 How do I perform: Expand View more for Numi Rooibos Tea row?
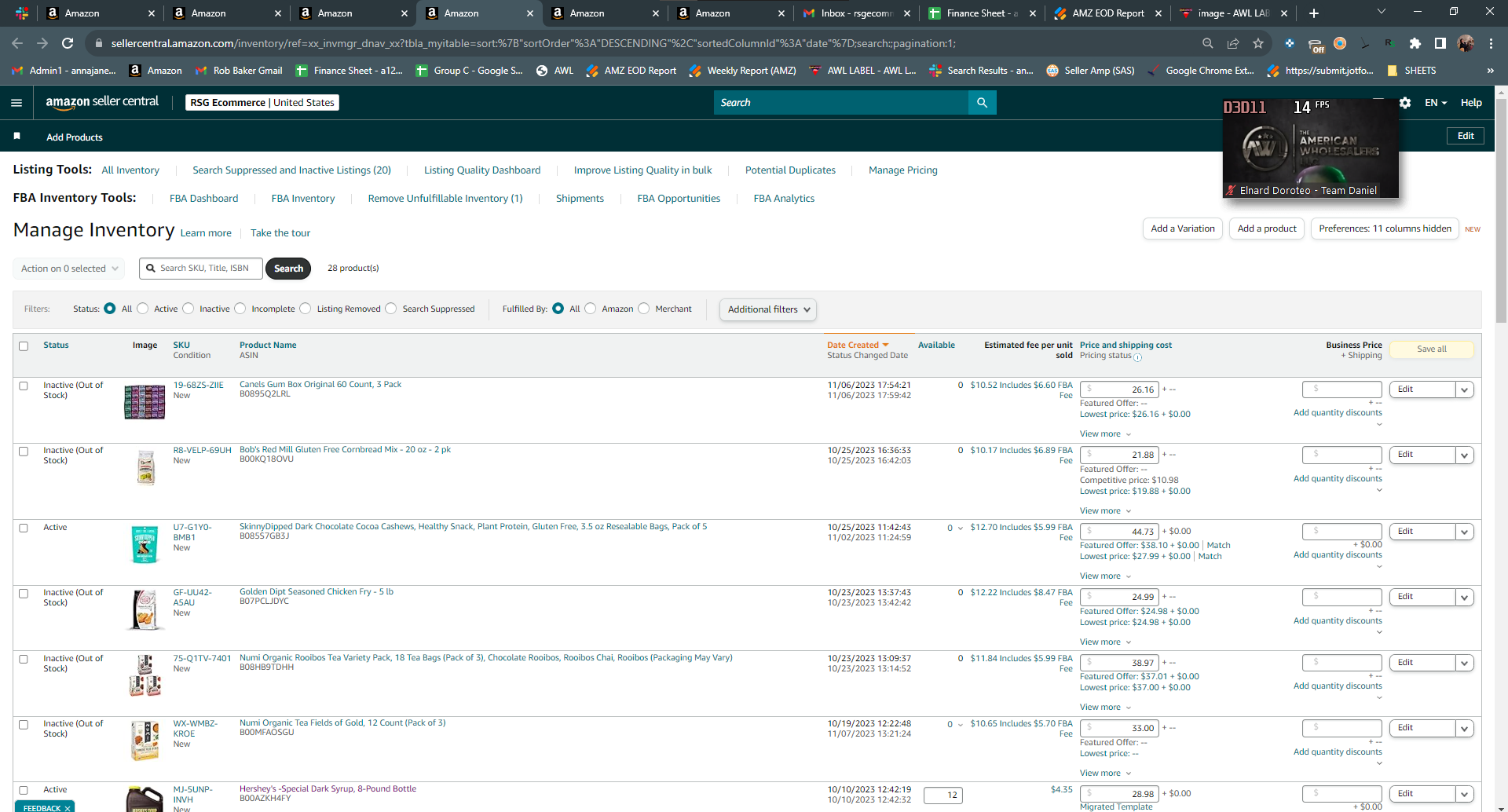1105,708
